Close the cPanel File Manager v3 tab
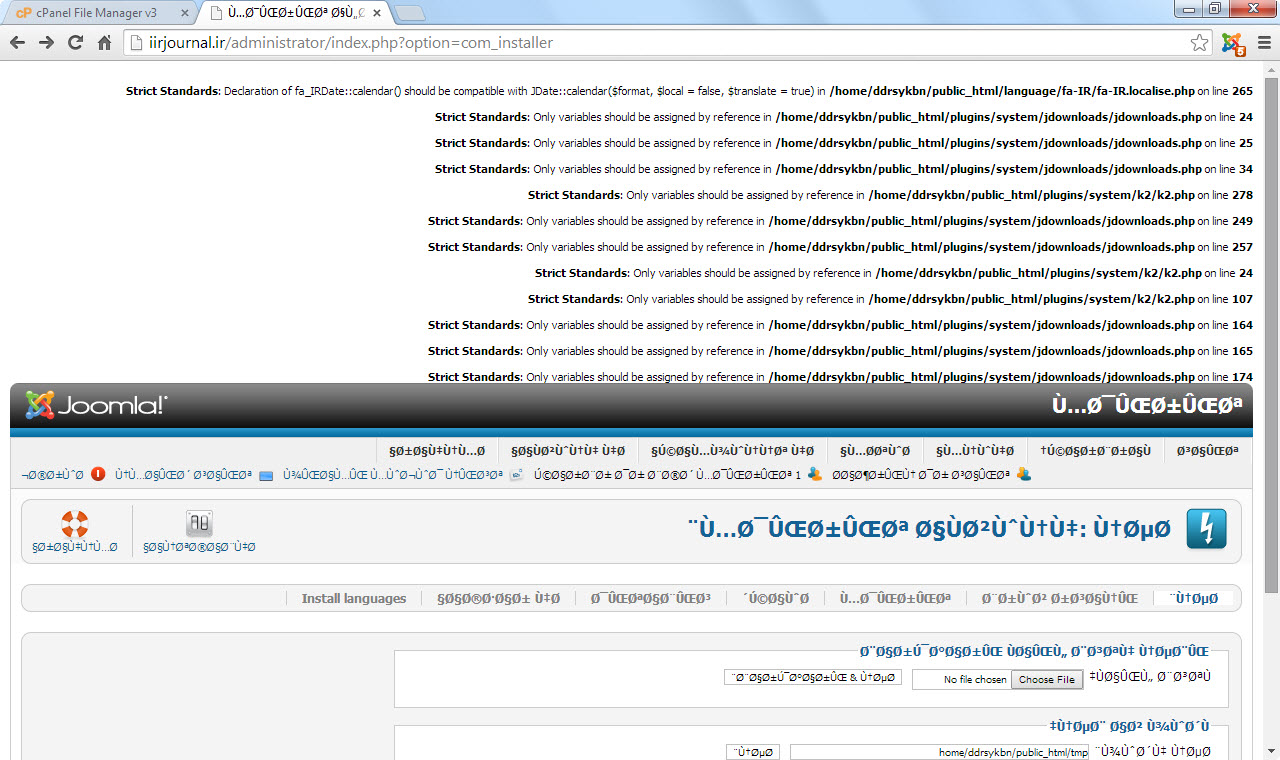This screenshot has width=1280, height=760. coord(184,13)
